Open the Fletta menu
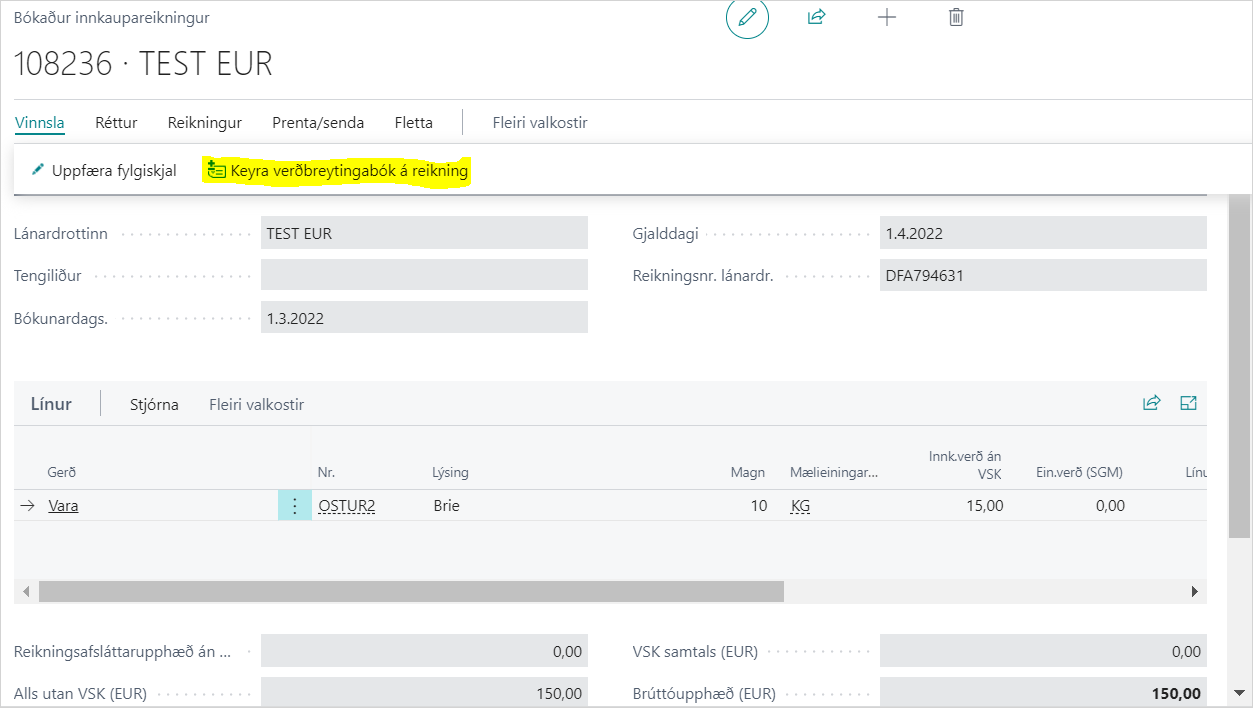 tap(414, 123)
